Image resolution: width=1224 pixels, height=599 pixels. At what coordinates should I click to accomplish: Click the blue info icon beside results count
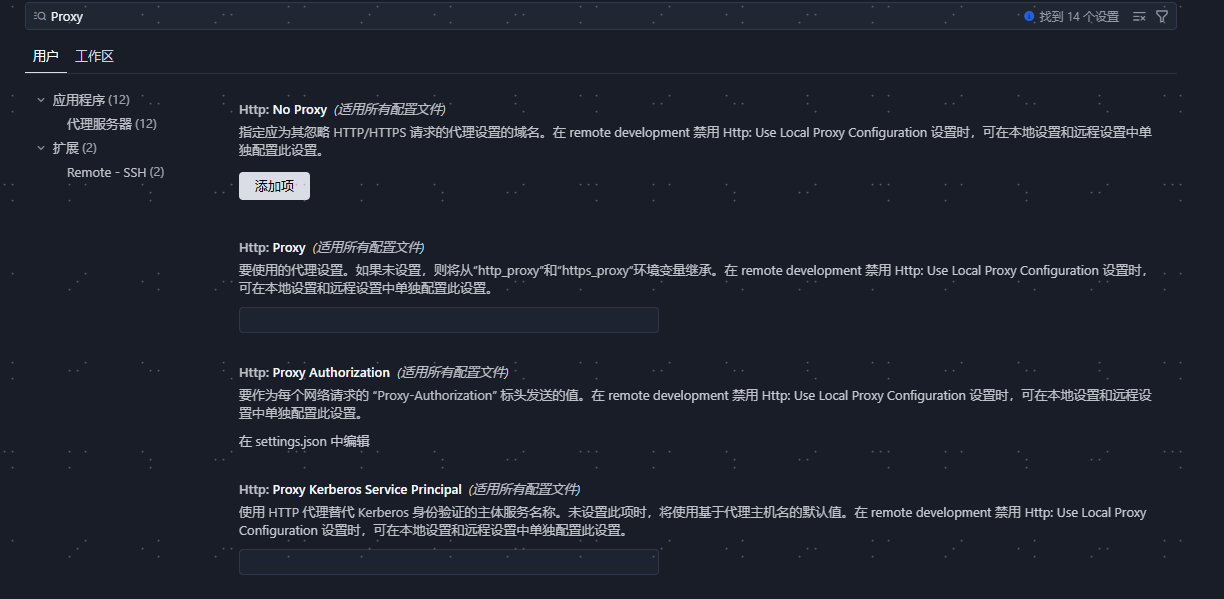coord(1029,17)
